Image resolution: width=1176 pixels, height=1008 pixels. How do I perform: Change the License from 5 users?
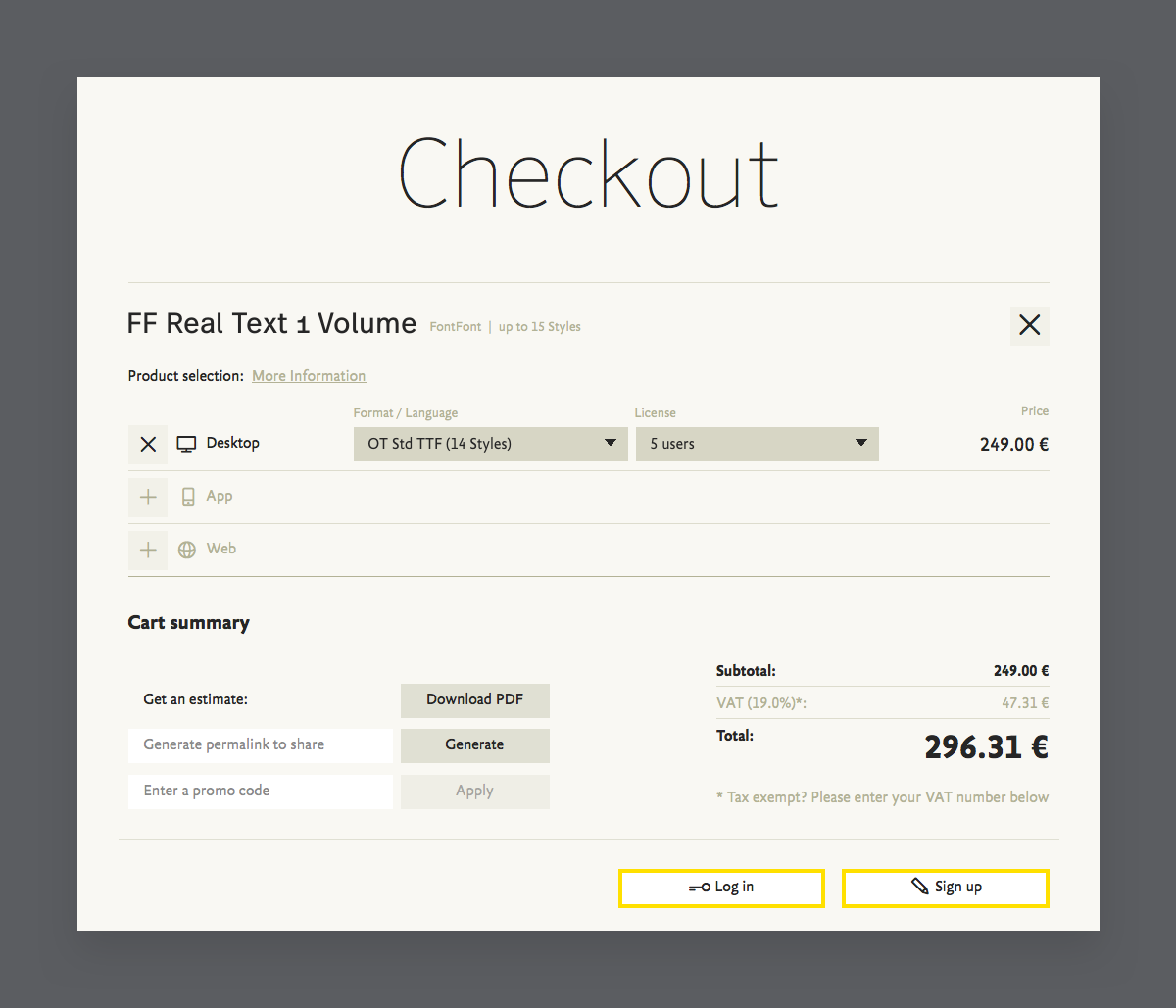pyautogui.click(x=757, y=444)
